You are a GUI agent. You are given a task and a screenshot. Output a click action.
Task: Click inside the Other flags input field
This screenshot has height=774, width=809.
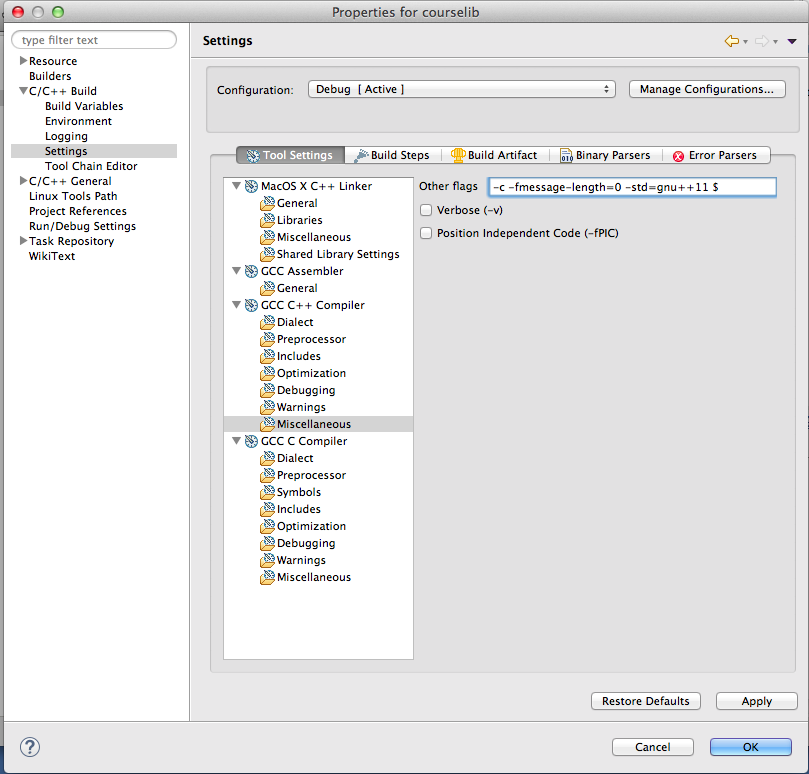pos(631,186)
